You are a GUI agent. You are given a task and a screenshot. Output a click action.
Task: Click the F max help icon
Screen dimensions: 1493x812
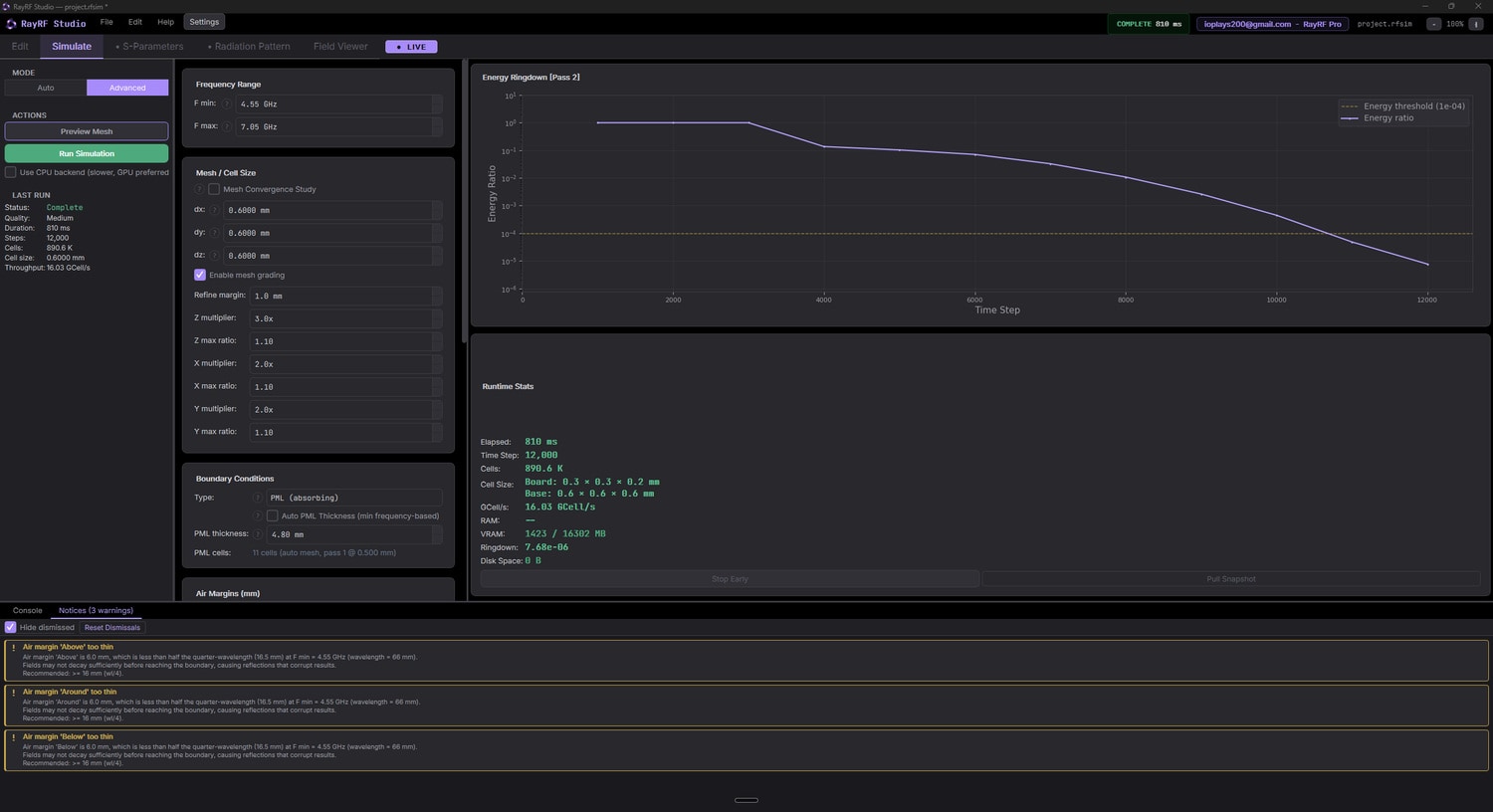pos(227,126)
